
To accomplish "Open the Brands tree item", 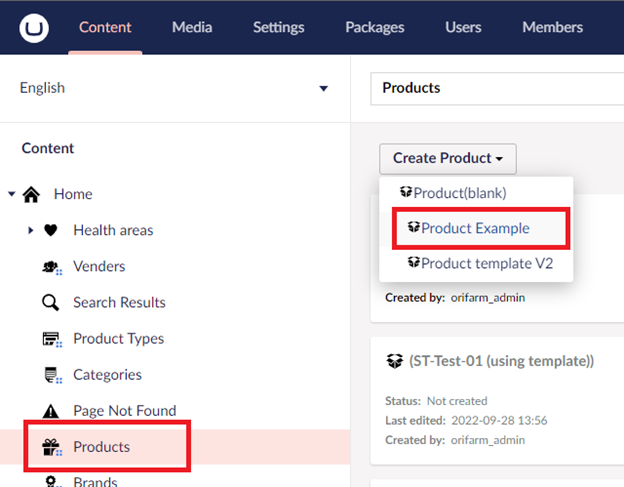I will pyautogui.click(x=95, y=481).
